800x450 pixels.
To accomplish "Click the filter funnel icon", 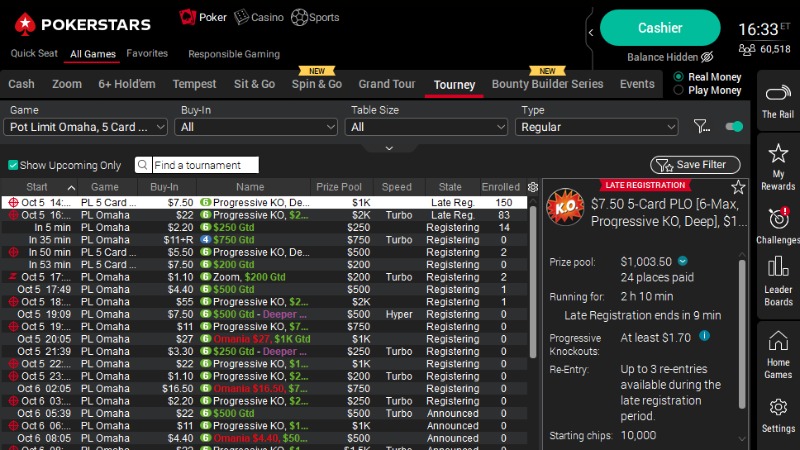I will pos(702,127).
